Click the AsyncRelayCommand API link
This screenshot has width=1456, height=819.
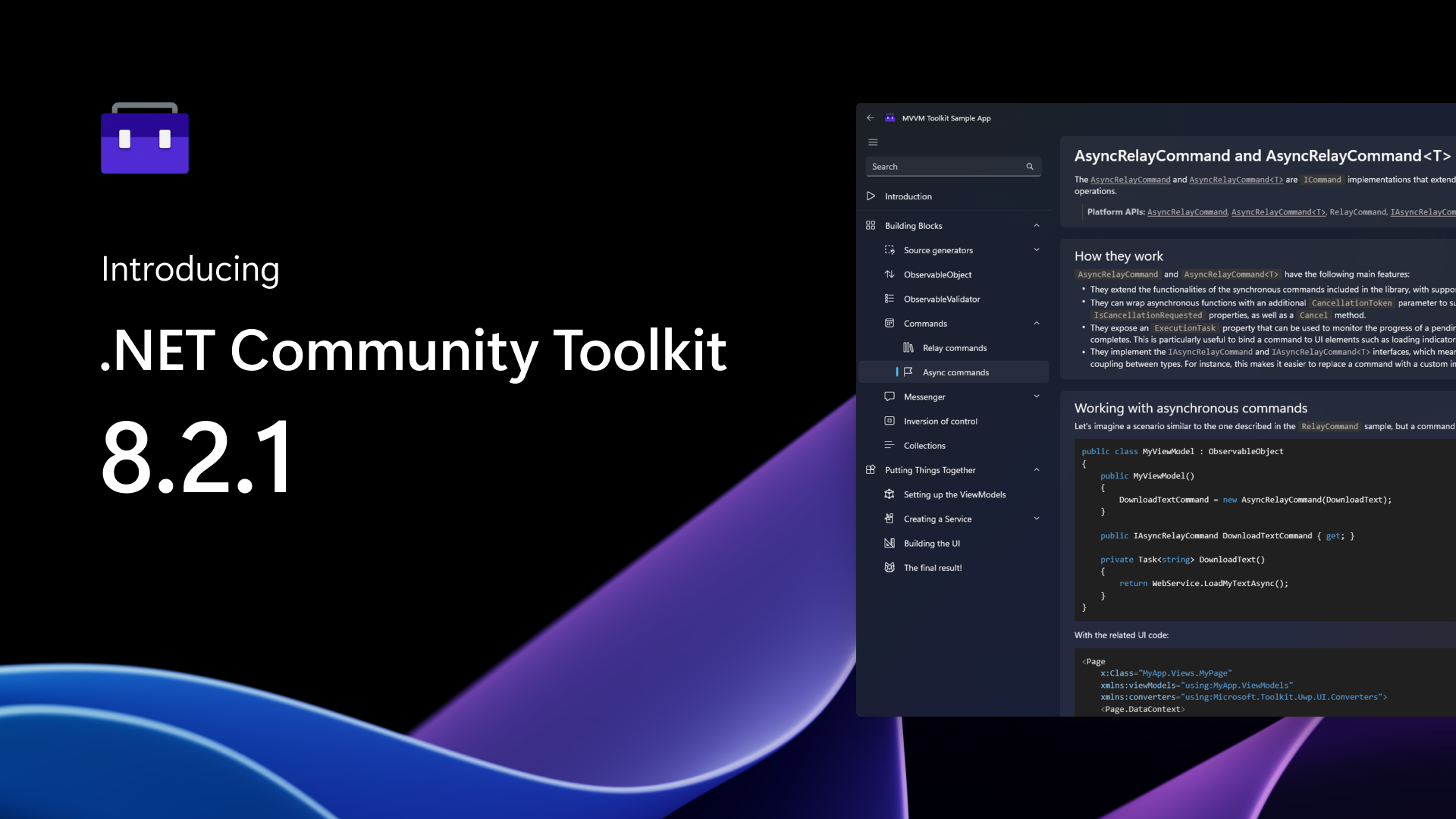(1187, 212)
